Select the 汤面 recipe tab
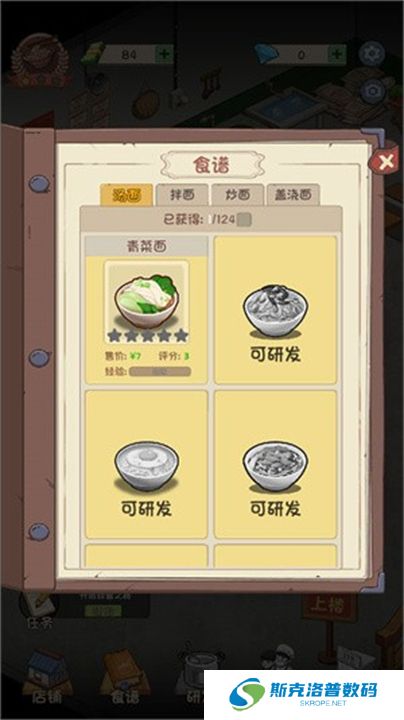The width and height of the screenshot is (404, 720). point(126,195)
